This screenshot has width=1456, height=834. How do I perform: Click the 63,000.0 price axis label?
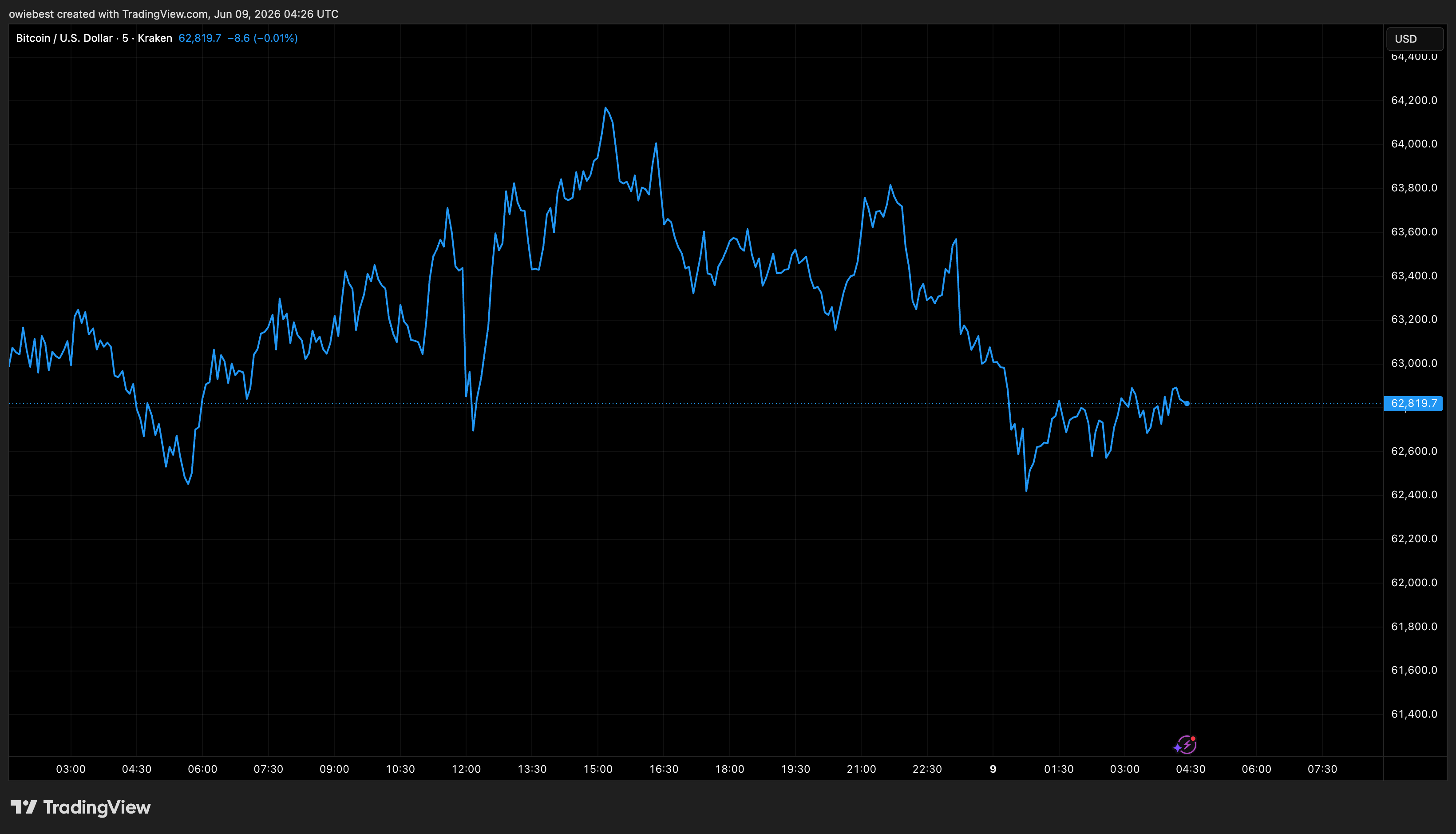(1414, 363)
